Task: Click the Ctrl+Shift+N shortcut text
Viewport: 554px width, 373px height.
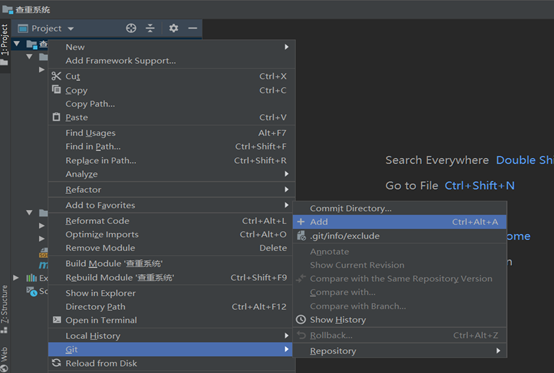Action: tap(479, 185)
